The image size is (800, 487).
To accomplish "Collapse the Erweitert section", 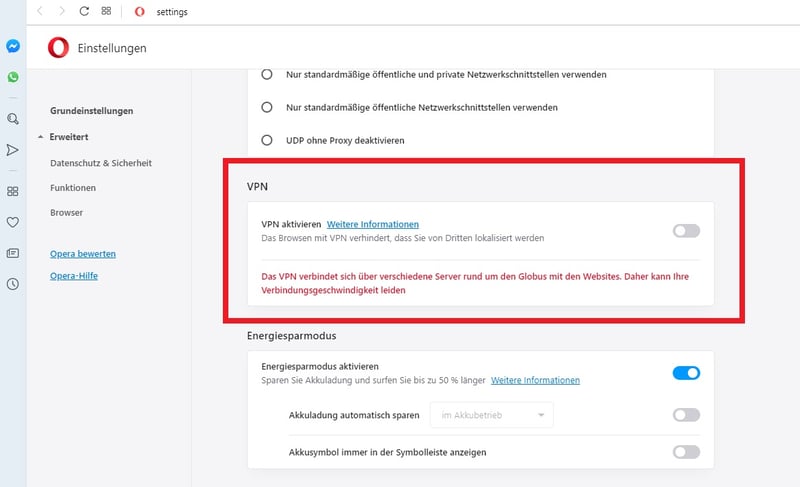I will click(63, 137).
